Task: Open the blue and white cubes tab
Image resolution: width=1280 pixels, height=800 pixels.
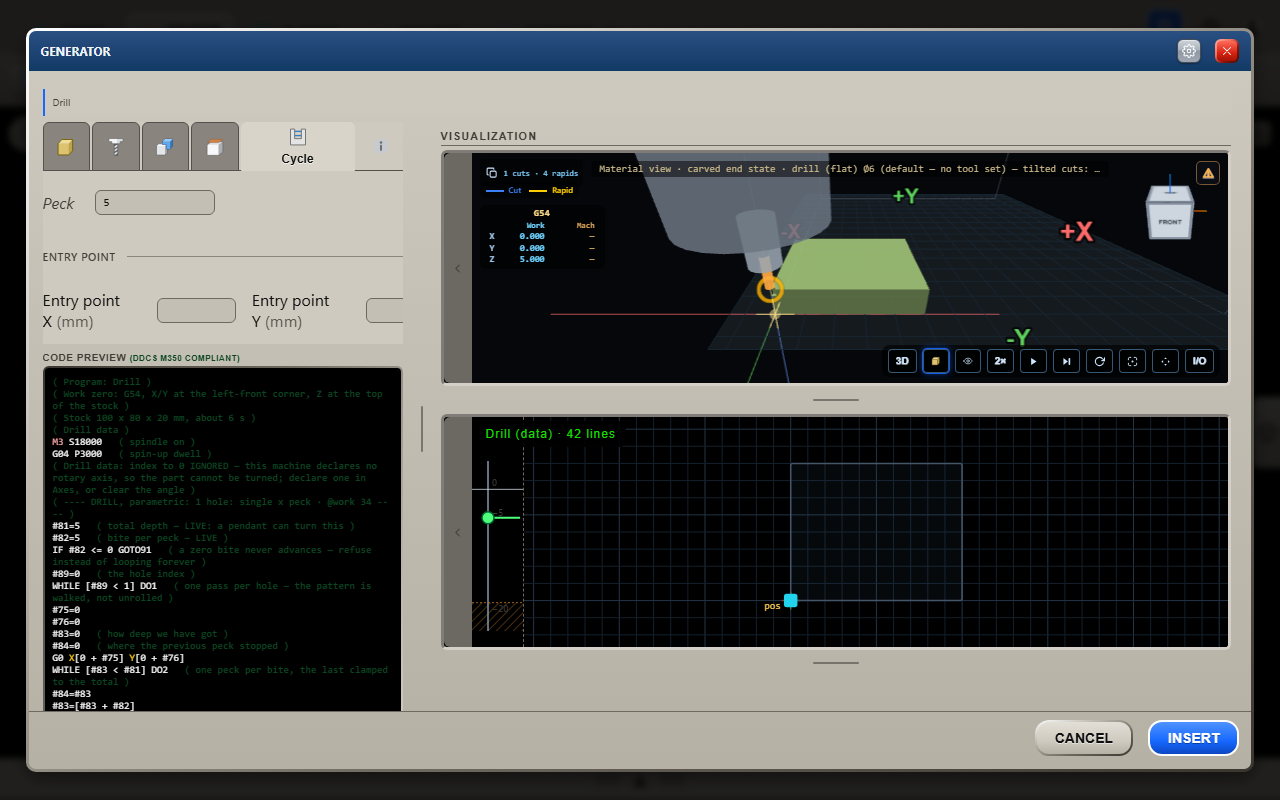Action: pos(165,147)
